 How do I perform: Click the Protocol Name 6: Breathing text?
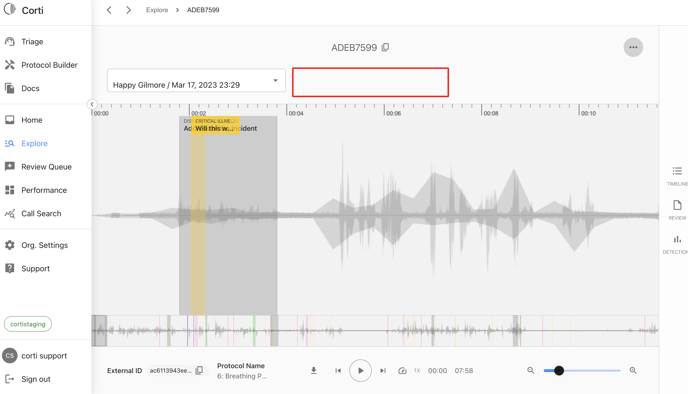[242, 376]
